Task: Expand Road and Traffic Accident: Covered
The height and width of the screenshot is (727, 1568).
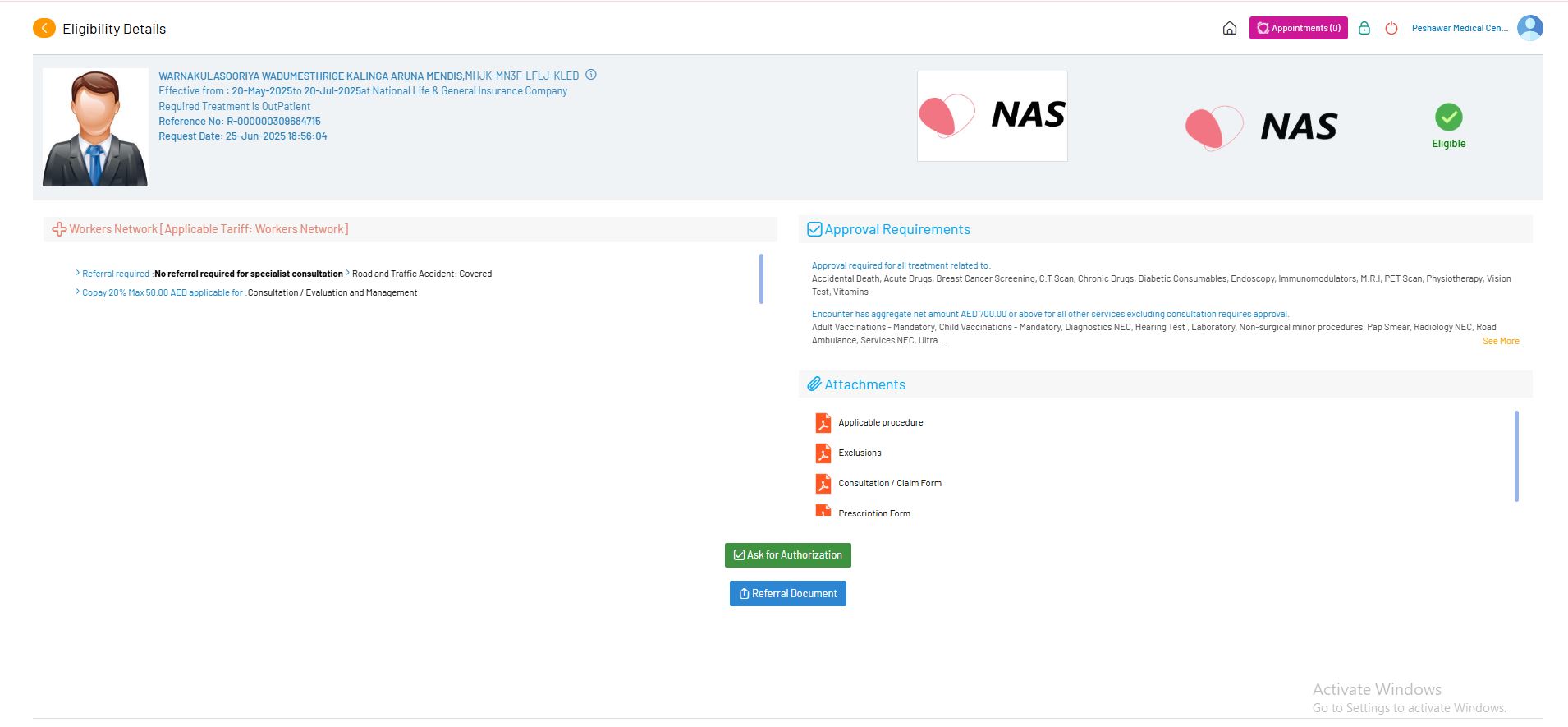Action: coord(420,274)
